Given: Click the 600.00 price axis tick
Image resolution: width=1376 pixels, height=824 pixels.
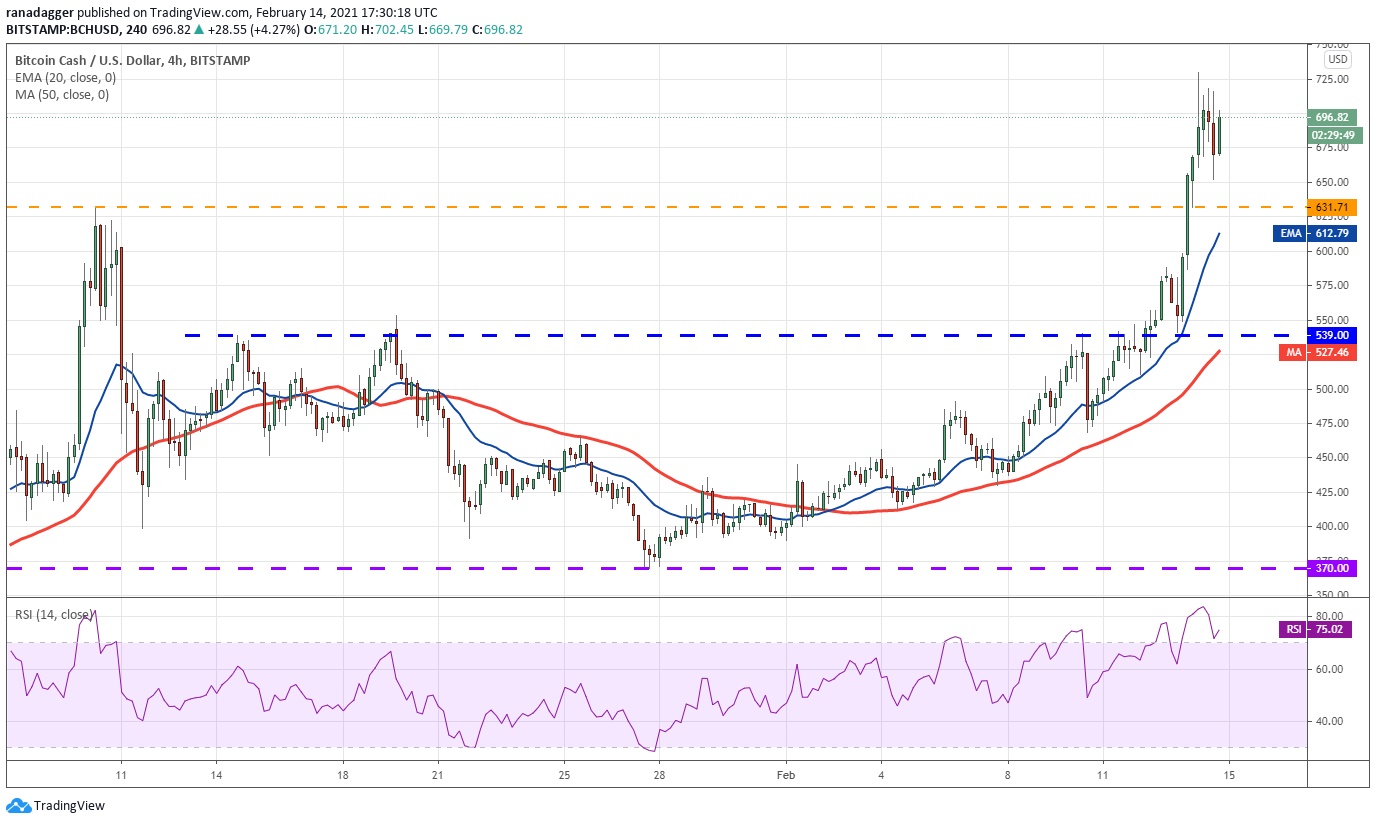Looking at the screenshot, I should (1332, 251).
